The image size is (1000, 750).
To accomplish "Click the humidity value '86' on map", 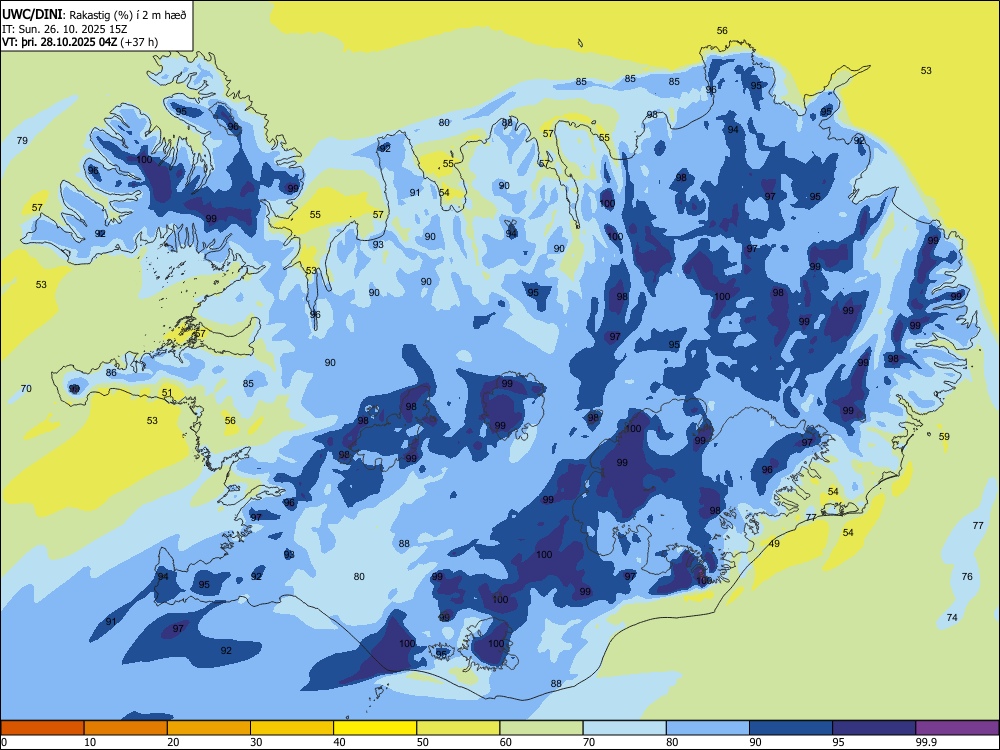I will tap(111, 372).
